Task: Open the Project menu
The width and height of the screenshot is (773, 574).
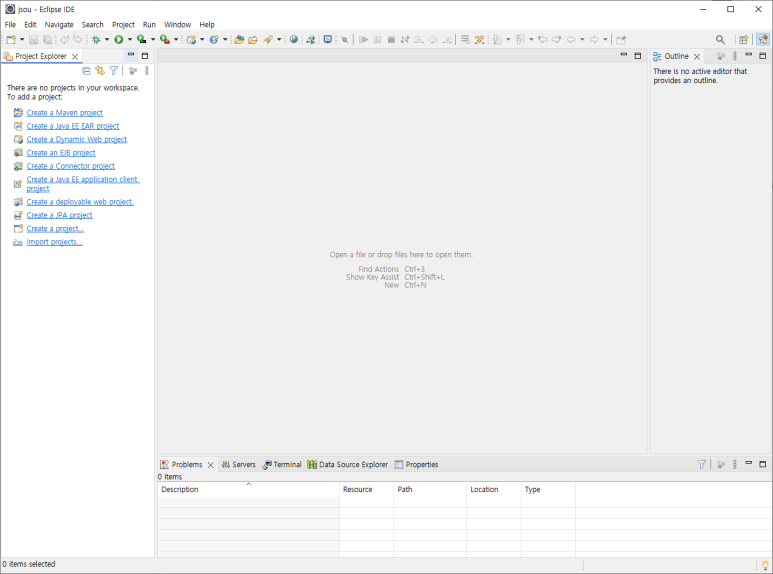Action: point(123,25)
